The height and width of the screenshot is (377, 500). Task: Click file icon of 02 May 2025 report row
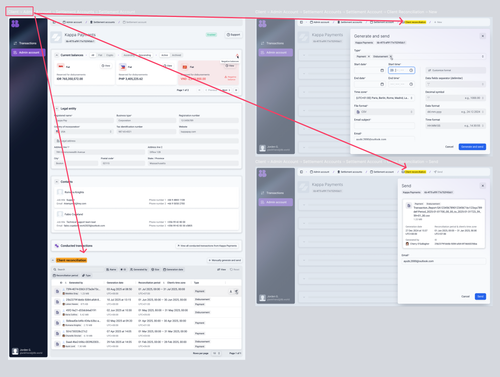tap(57, 323)
